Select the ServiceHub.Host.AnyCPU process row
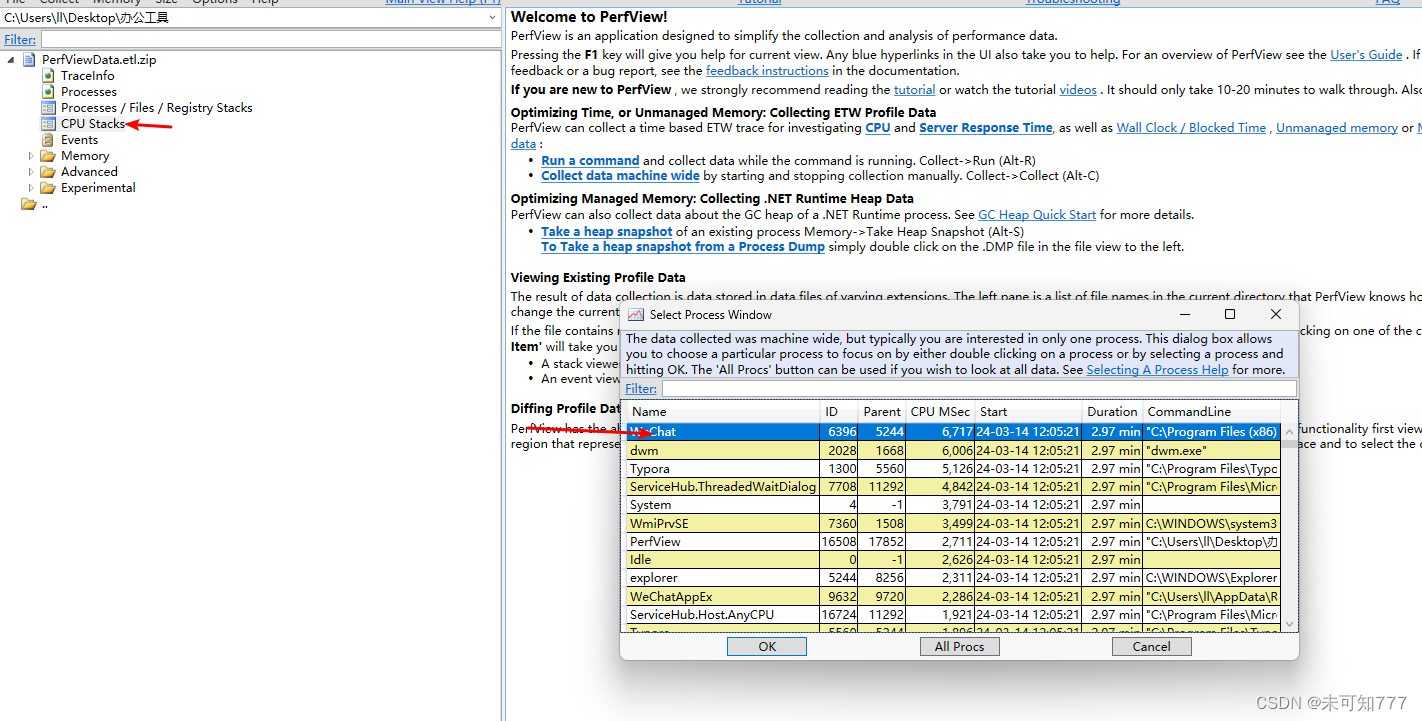This screenshot has height=721, width=1422. [x=954, y=615]
